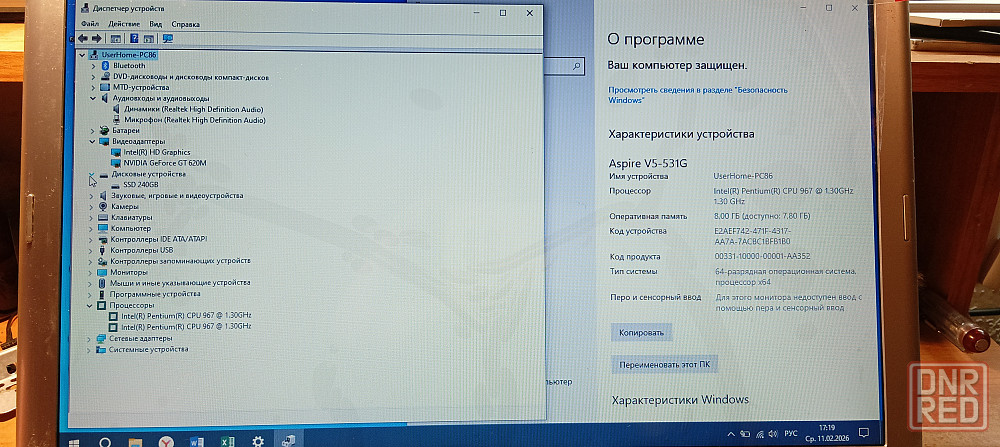Open the Безопасность Windows details link

click(x=698, y=95)
